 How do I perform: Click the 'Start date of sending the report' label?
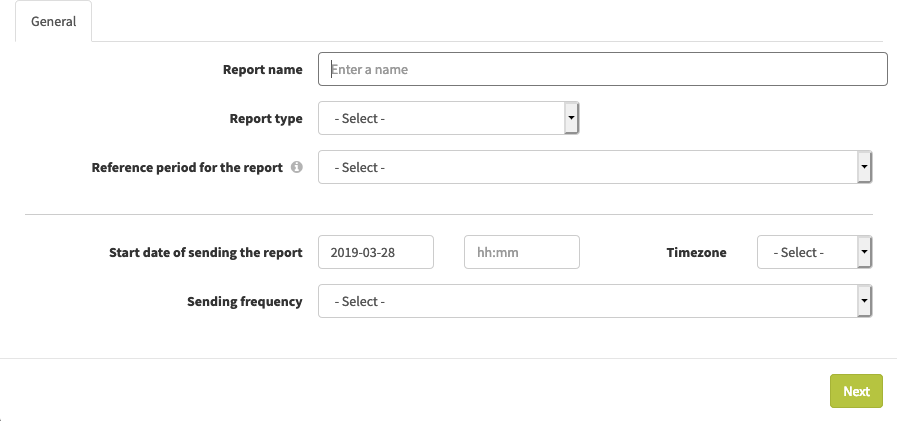coord(206,252)
